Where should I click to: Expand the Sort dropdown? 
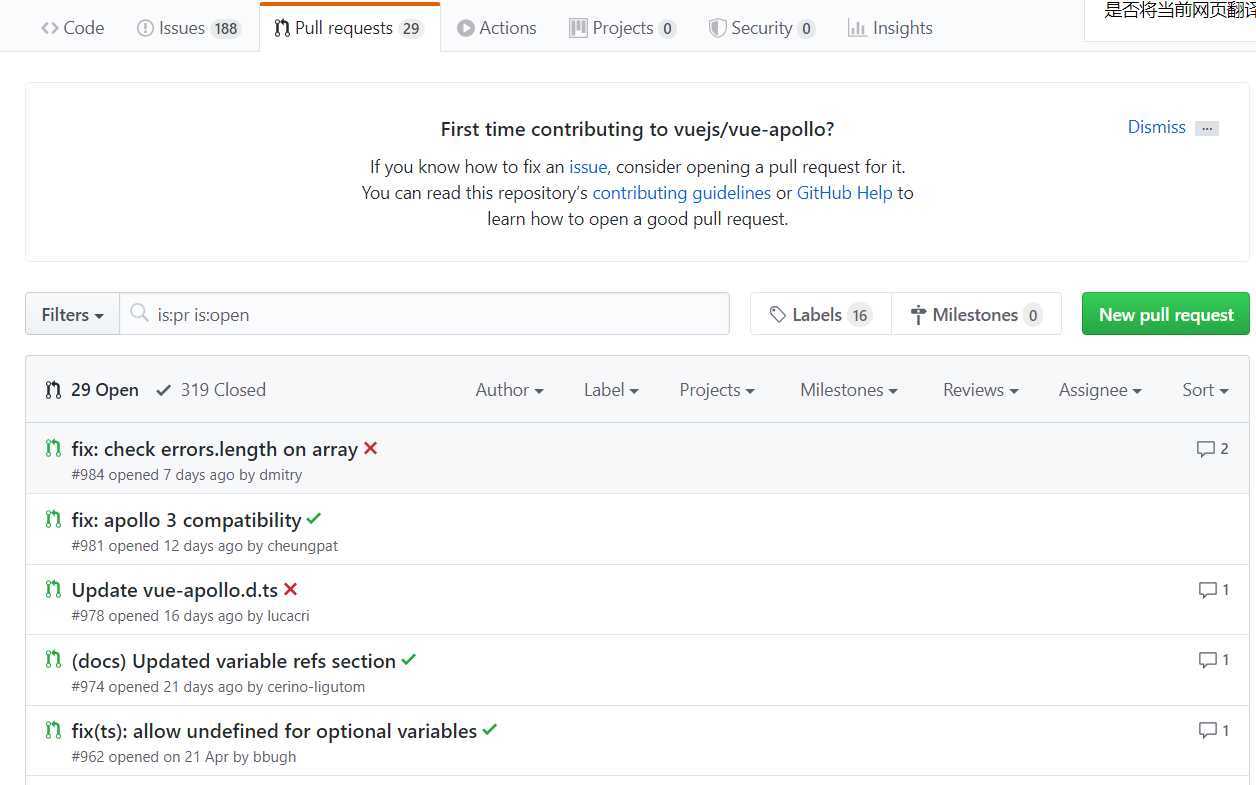click(1205, 390)
